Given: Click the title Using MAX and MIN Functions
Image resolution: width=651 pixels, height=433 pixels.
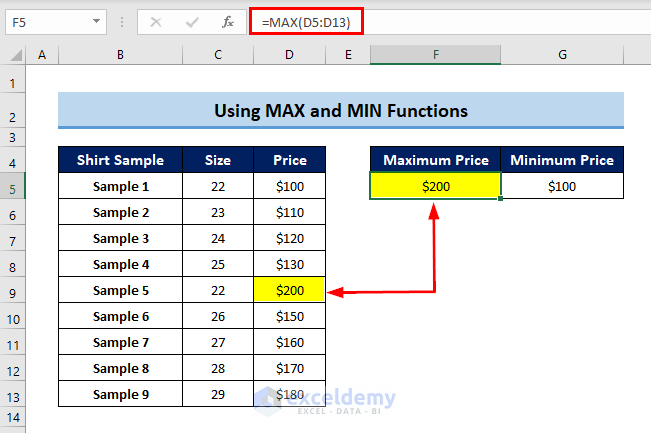Looking at the screenshot, I should (x=340, y=110).
